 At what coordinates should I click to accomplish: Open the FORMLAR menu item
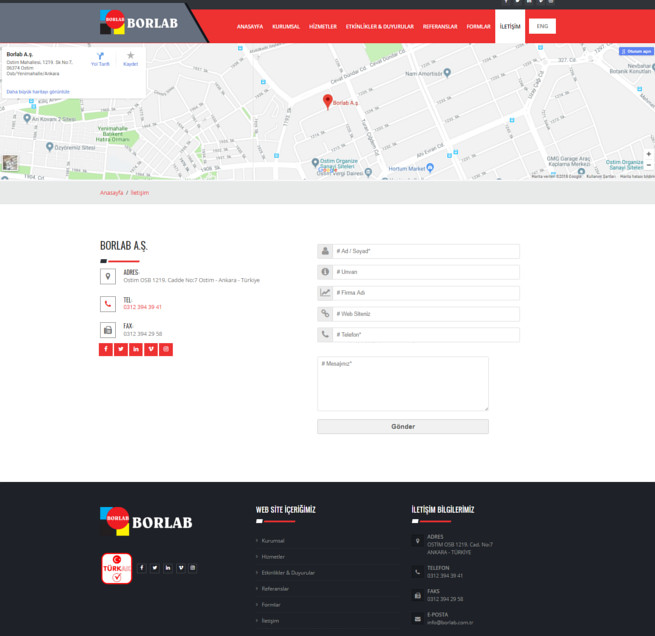(x=478, y=26)
